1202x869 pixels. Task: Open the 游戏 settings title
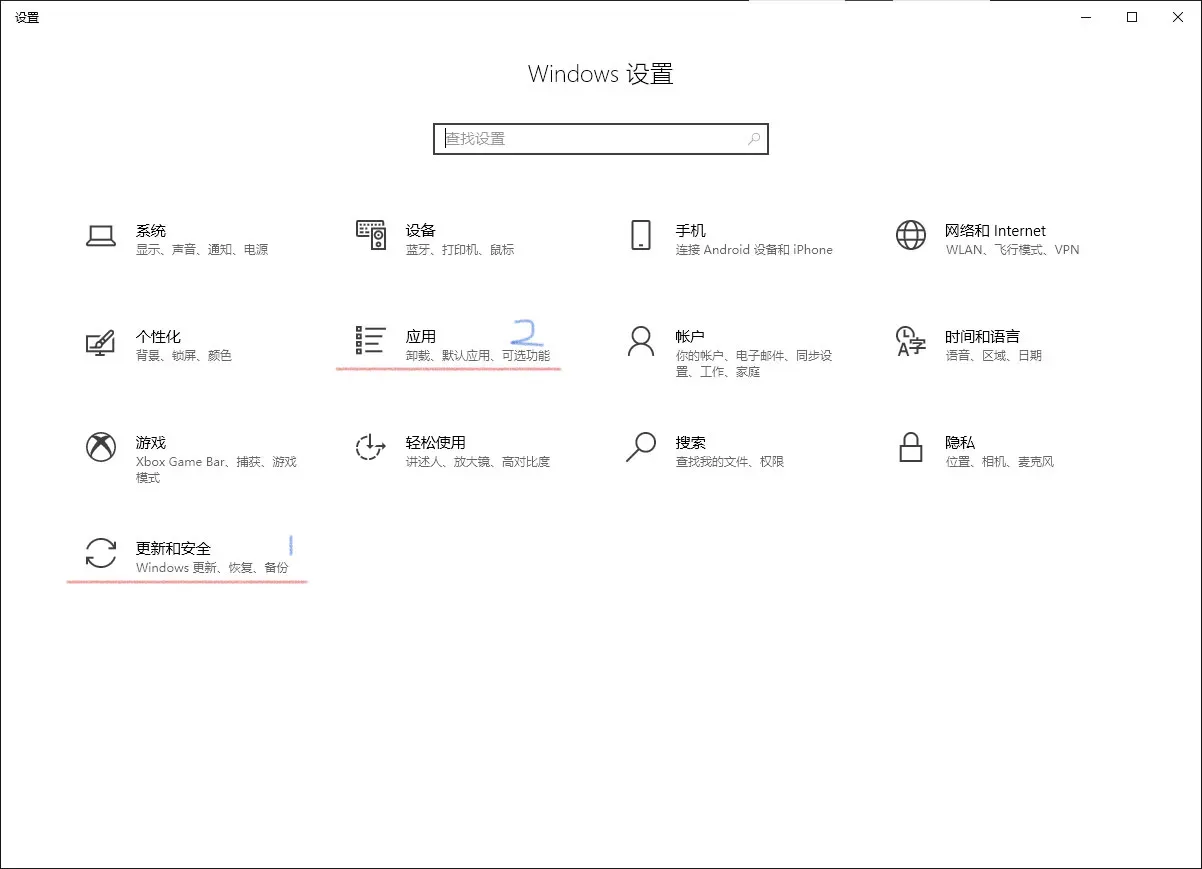pyautogui.click(x=151, y=443)
